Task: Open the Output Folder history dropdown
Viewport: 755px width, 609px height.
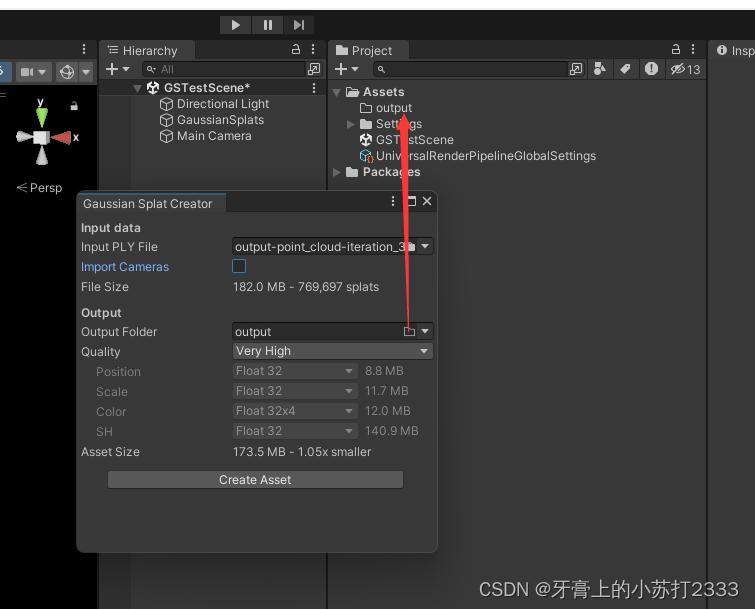Action: (425, 331)
